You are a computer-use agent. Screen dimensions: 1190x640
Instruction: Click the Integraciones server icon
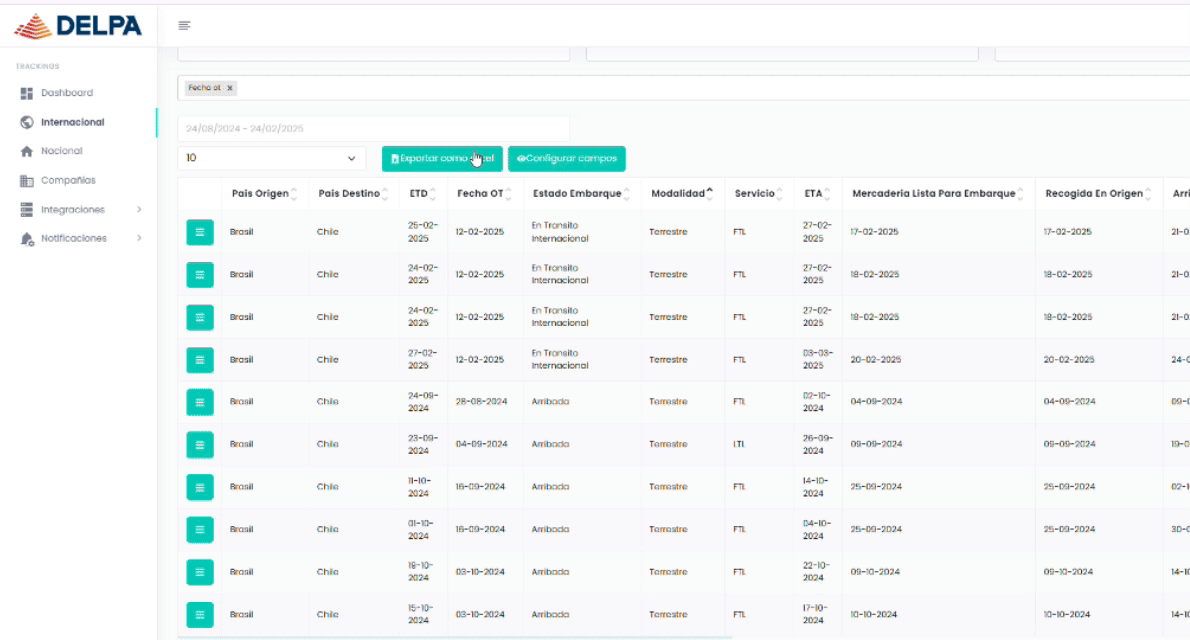pyautogui.click(x=27, y=210)
